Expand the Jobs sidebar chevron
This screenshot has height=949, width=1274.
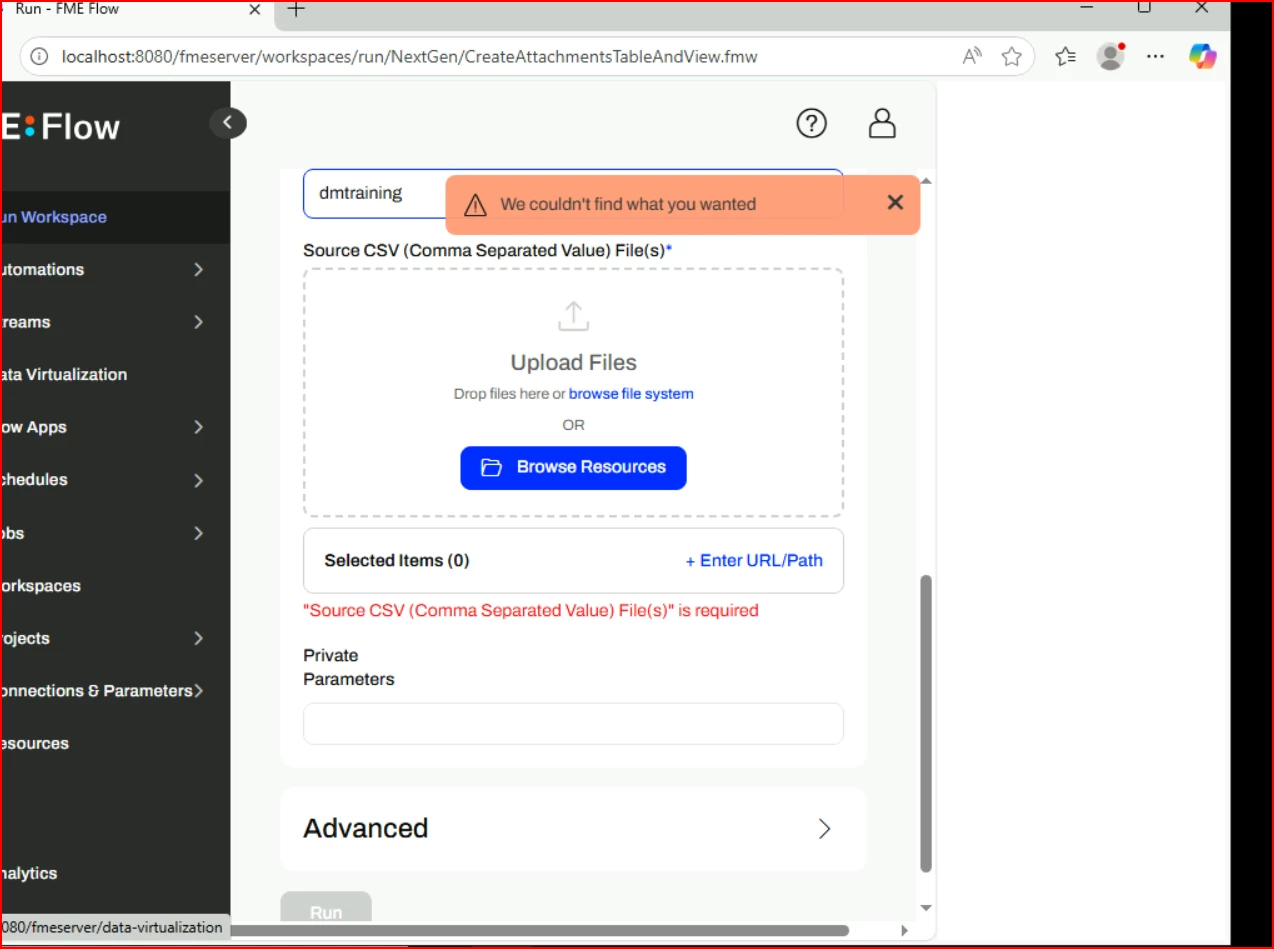[198, 533]
